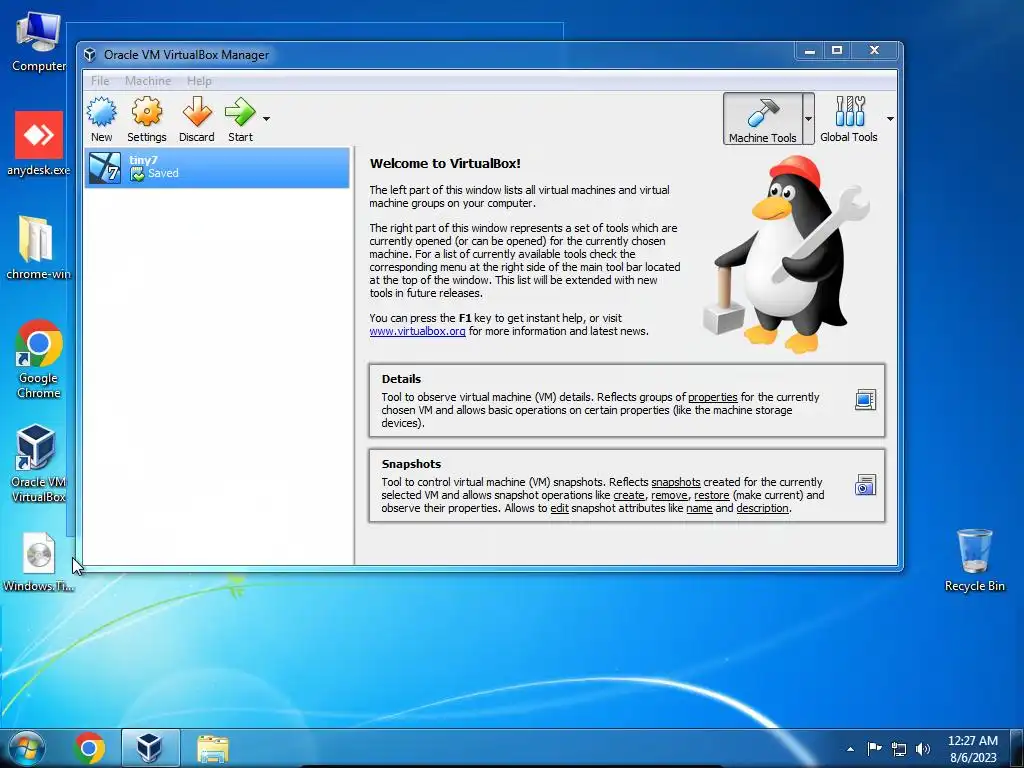Click the Welcome to VirtualBox! heading

(x=445, y=163)
